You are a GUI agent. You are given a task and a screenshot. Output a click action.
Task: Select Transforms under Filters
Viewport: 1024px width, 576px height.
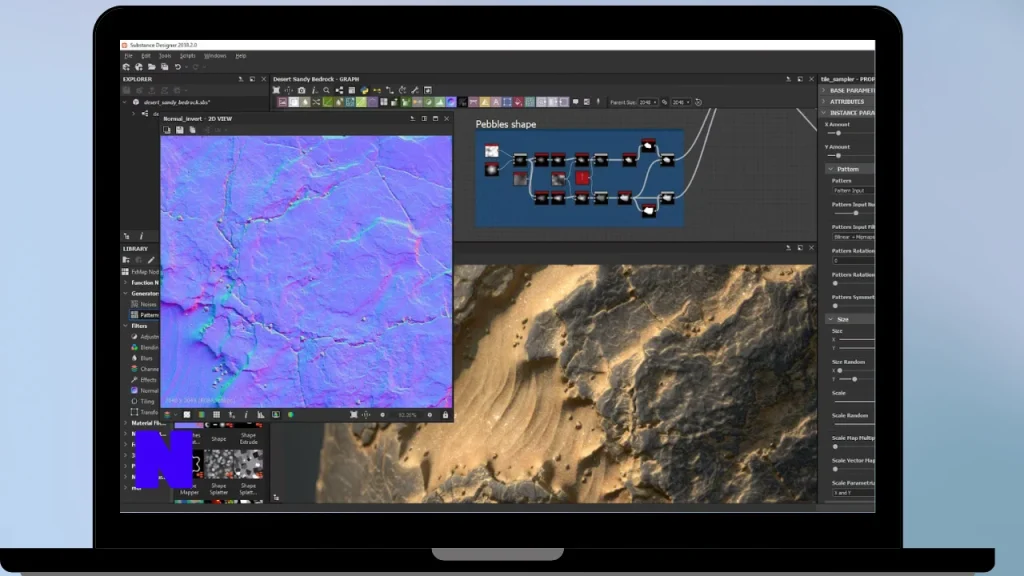coord(145,412)
